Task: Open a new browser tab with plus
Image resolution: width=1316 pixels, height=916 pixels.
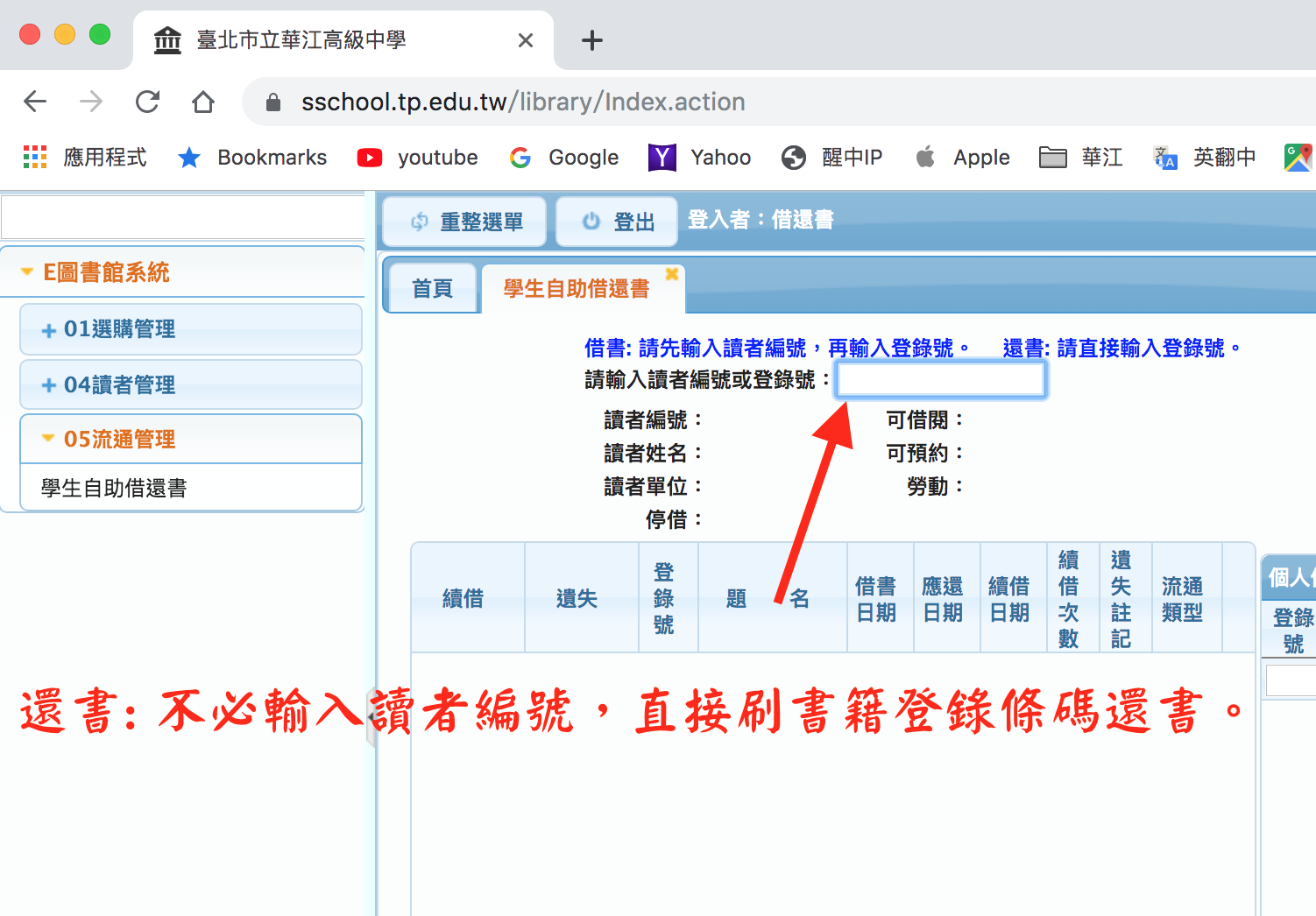Action: [x=592, y=40]
